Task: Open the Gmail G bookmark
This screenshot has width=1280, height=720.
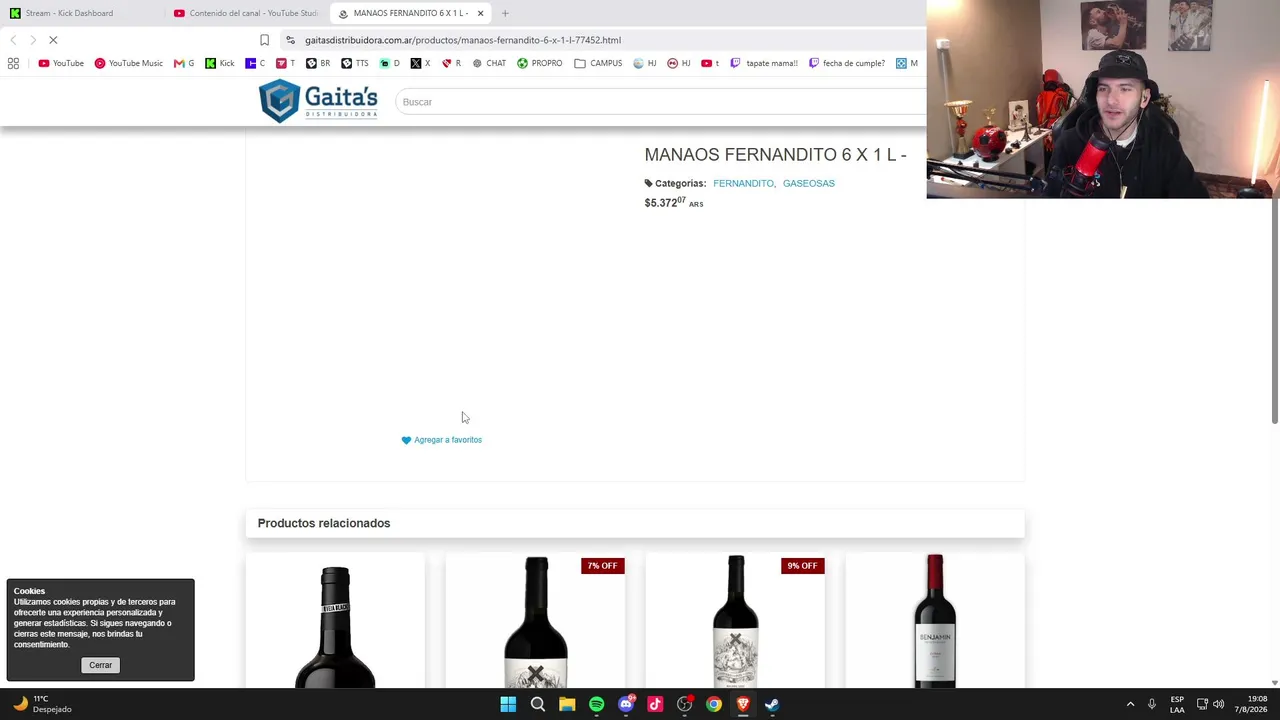Action: coord(184,63)
